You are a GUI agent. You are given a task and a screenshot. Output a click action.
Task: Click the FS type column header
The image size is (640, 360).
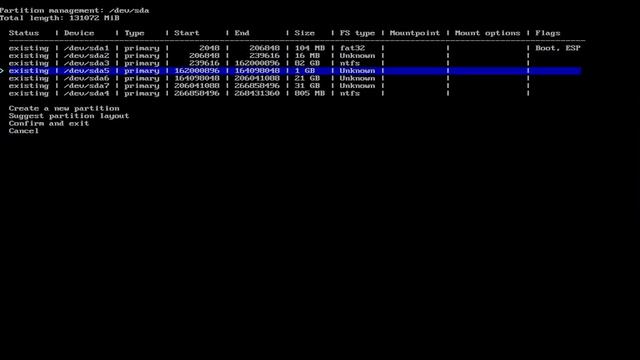(357, 33)
